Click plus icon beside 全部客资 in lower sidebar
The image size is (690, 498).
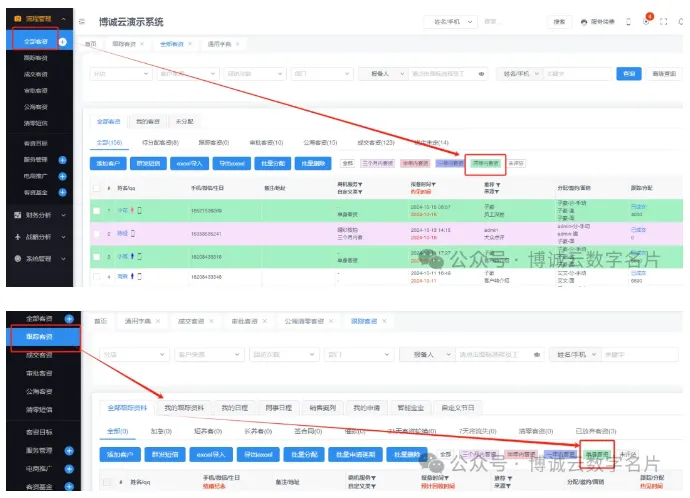point(69,319)
